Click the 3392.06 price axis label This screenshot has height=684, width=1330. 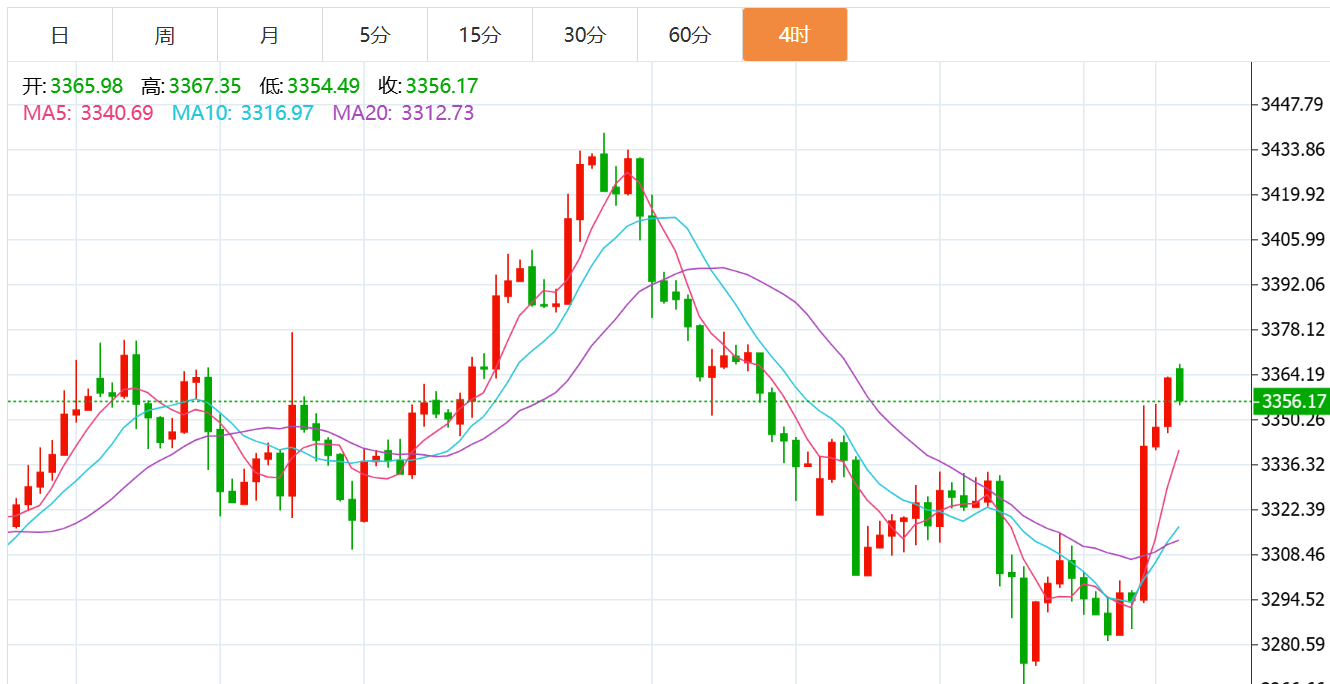coord(1292,285)
